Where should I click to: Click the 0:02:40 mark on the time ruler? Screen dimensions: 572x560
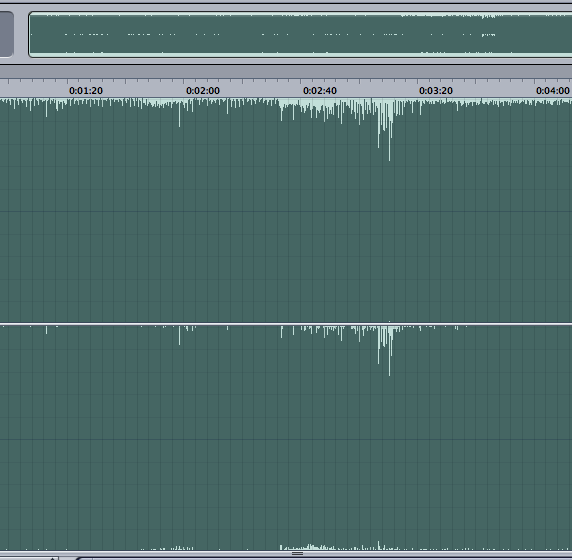tap(320, 90)
